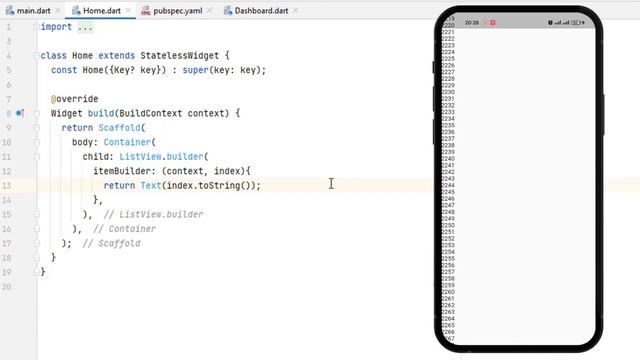
Task: Click list item 2230 on the phone
Action: tap(448, 92)
